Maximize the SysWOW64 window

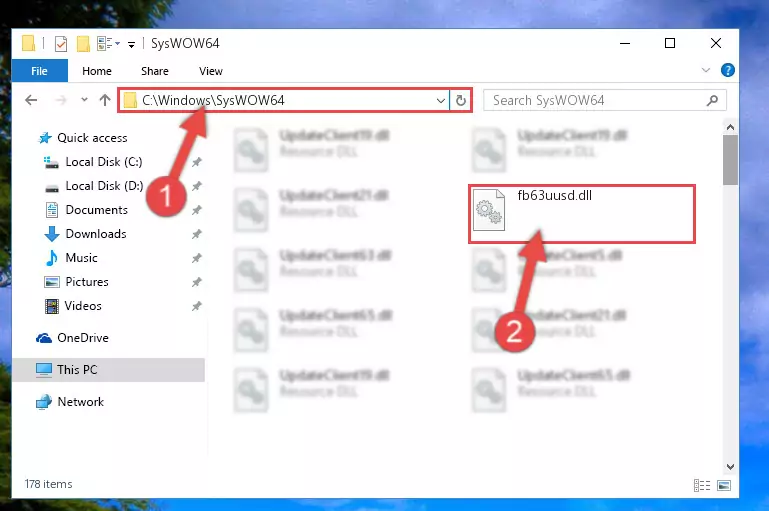coord(669,43)
